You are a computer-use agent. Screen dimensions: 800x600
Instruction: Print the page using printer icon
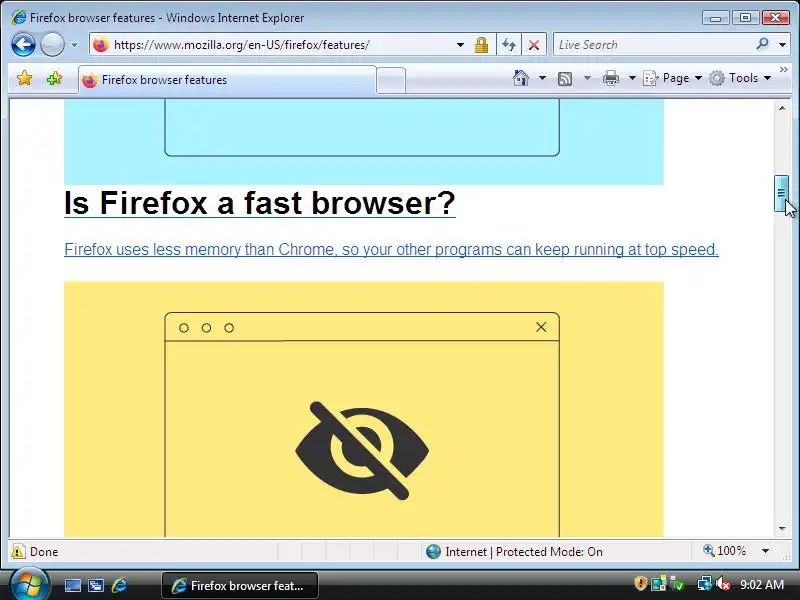click(611, 79)
